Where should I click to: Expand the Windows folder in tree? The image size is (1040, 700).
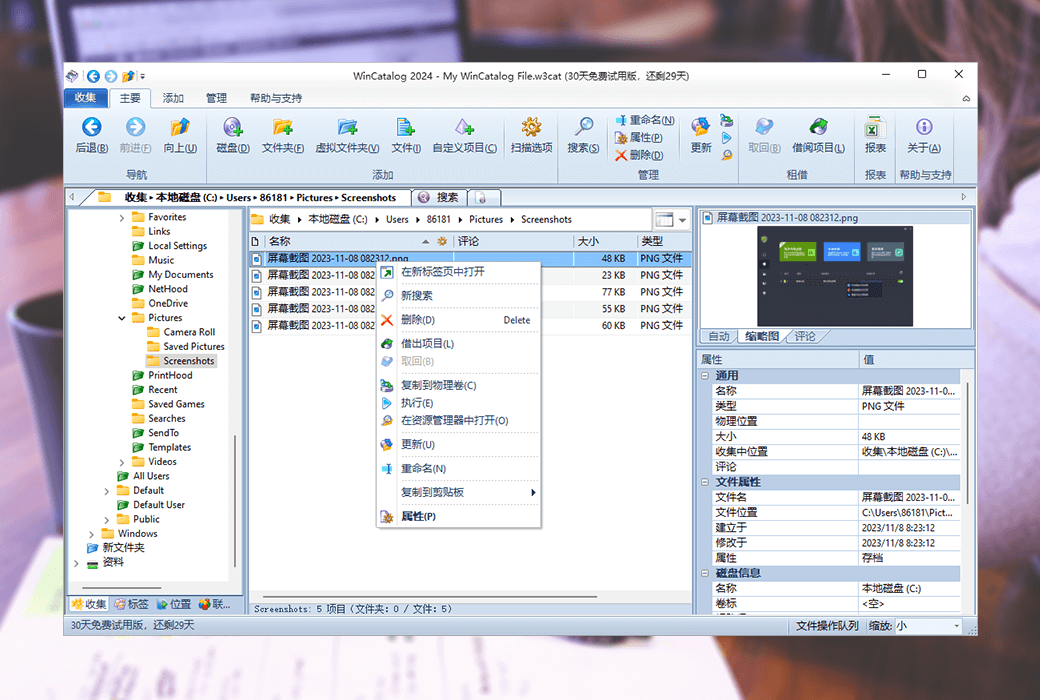92,533
